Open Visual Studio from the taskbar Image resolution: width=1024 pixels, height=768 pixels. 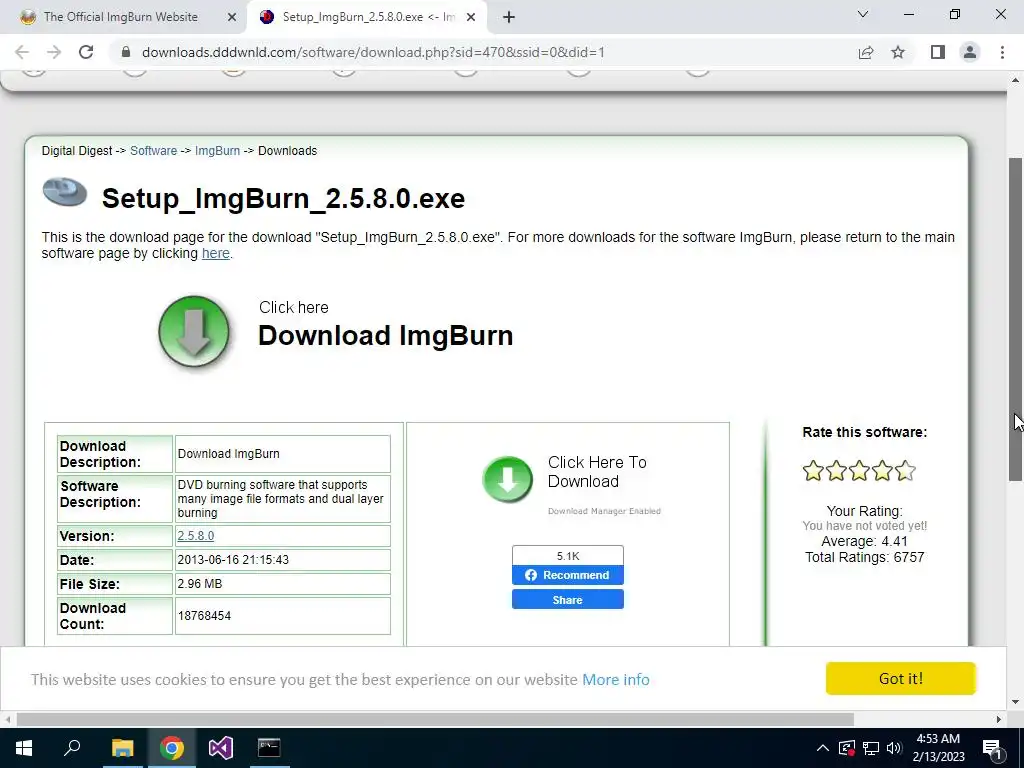(x=221, y=748)
